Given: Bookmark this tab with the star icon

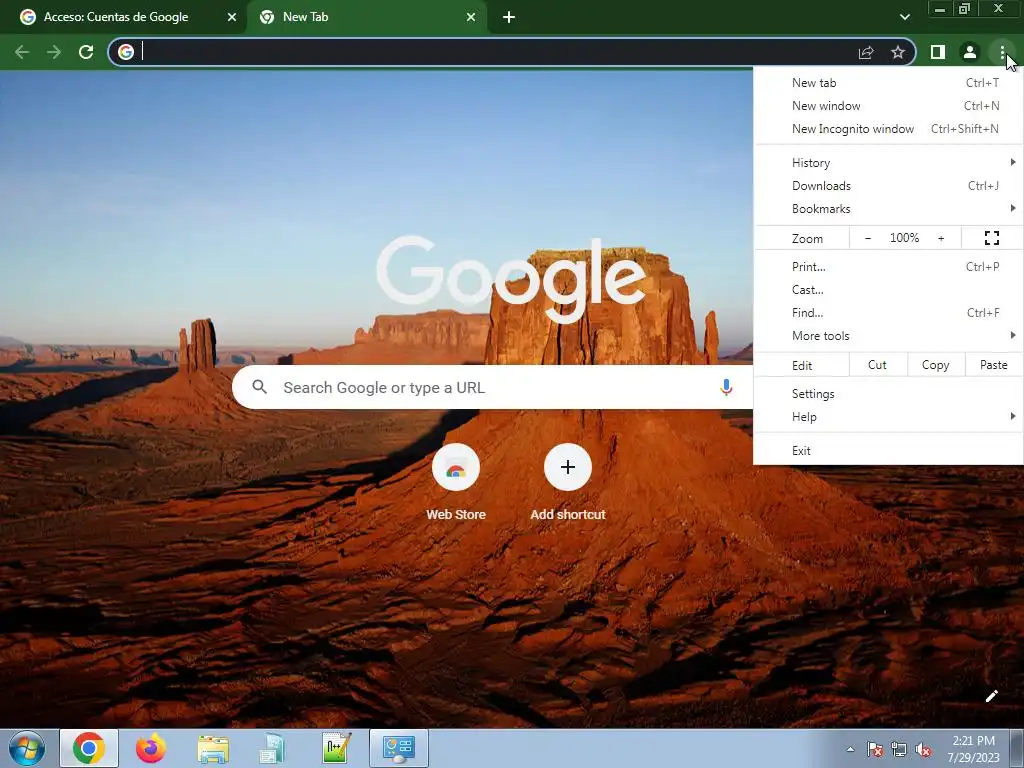Looking at the screenshot, I should pos(898,52).
